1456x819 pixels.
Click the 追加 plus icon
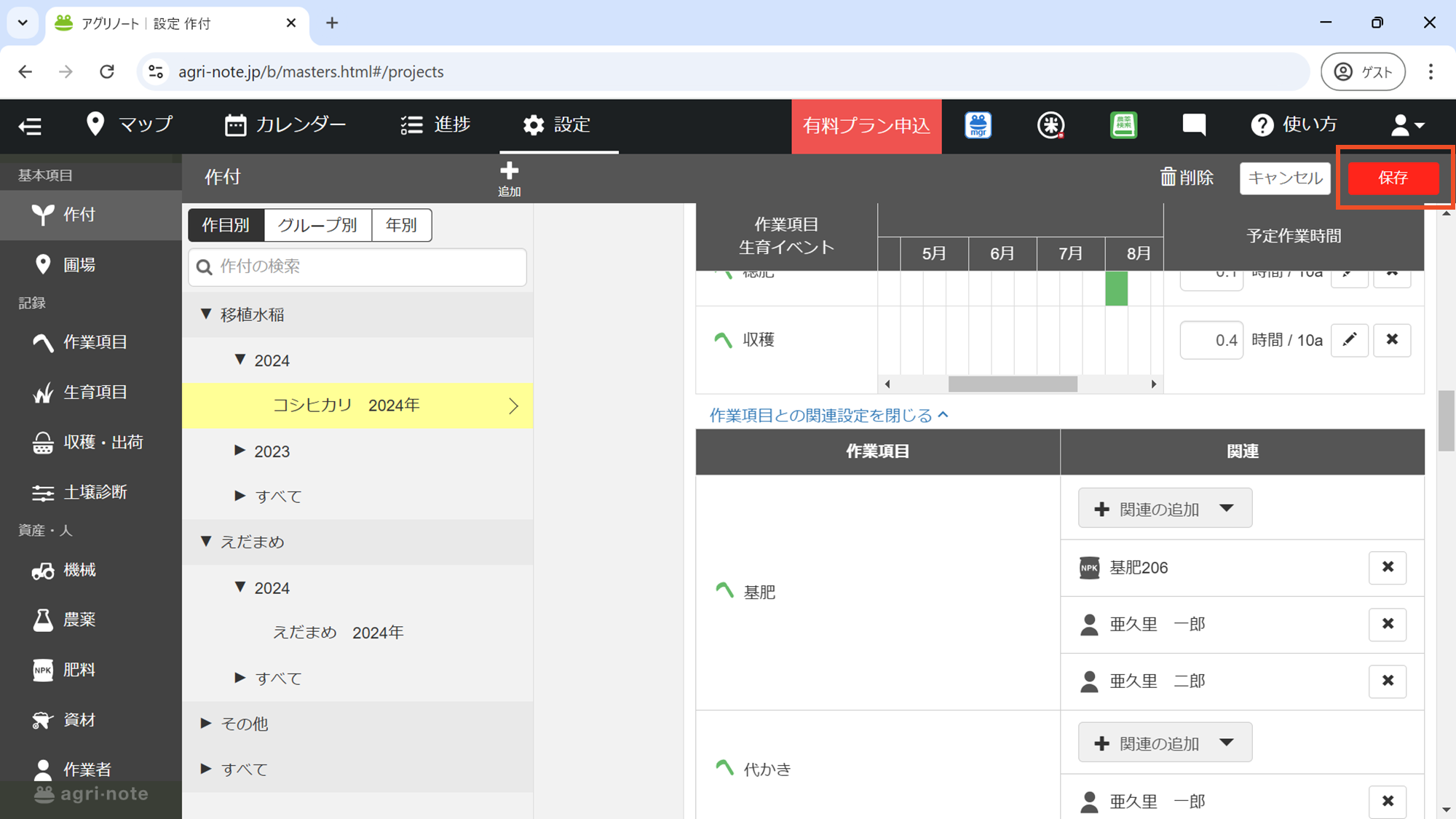coord(509,178)
